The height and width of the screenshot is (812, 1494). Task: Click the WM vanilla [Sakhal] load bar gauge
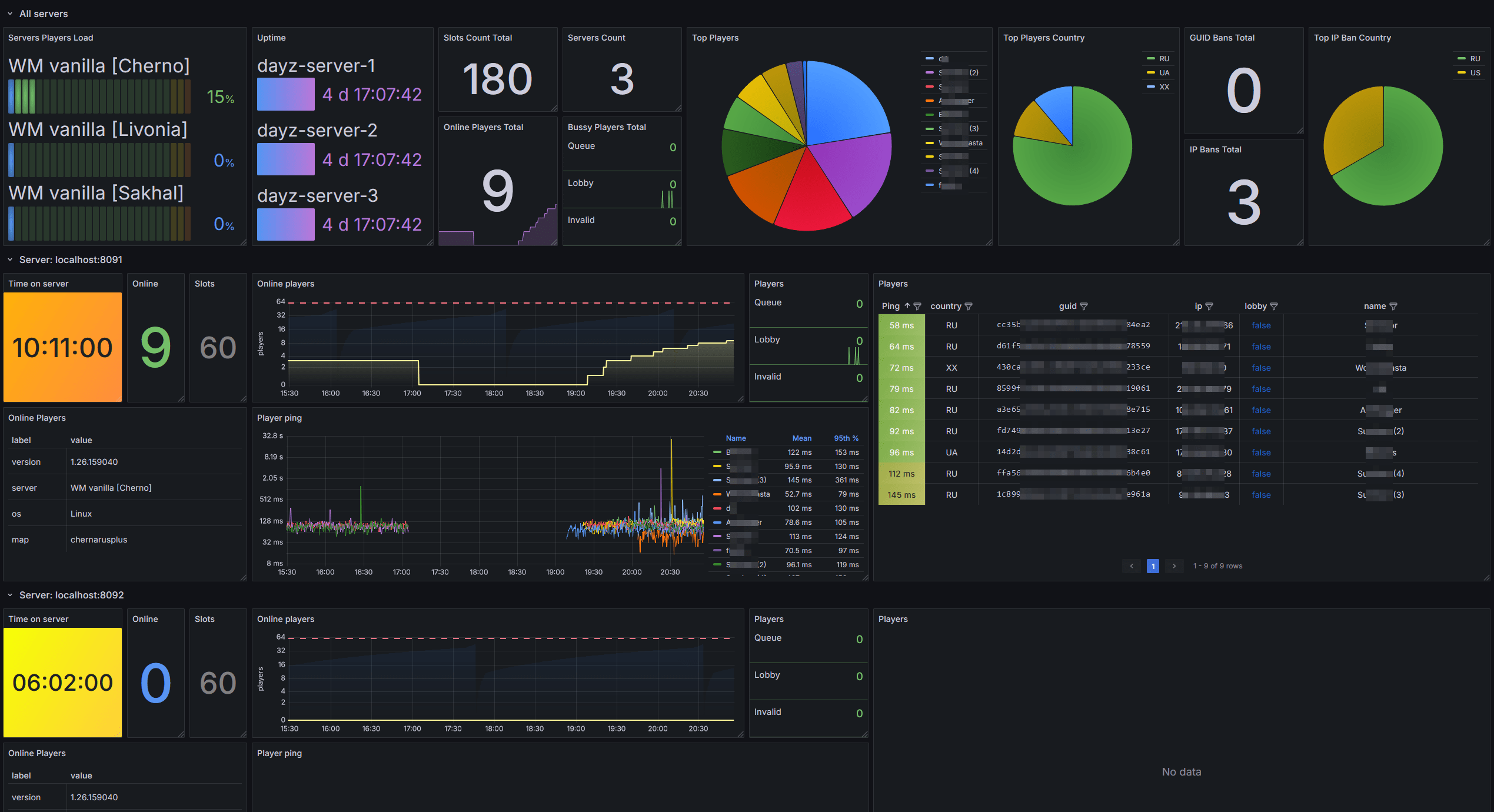99,224
